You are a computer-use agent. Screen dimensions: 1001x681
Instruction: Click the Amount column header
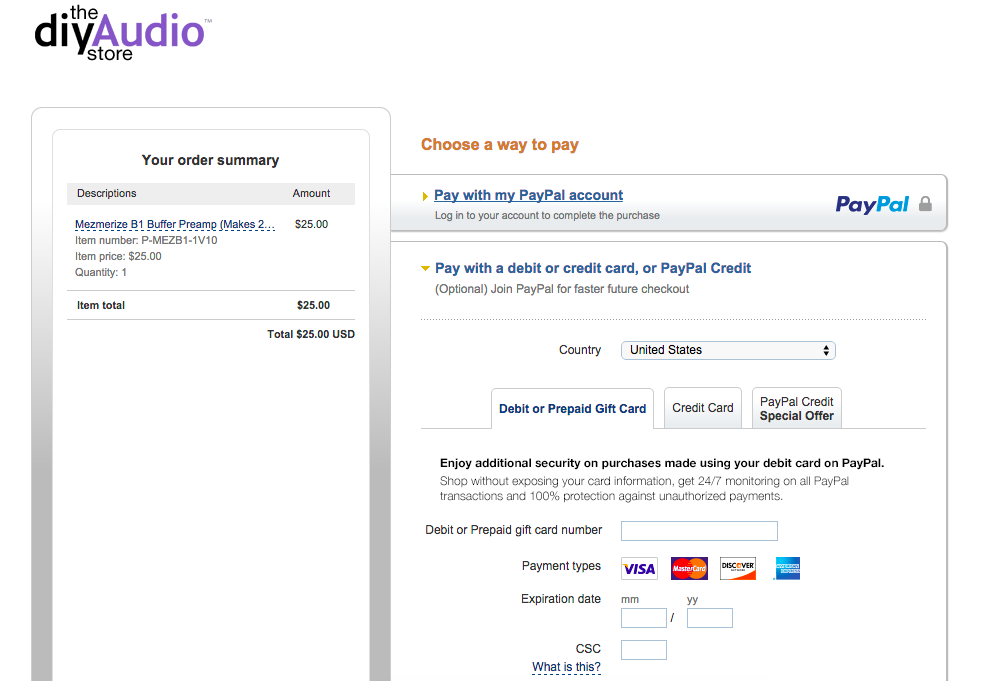click(x=312, y=193)
